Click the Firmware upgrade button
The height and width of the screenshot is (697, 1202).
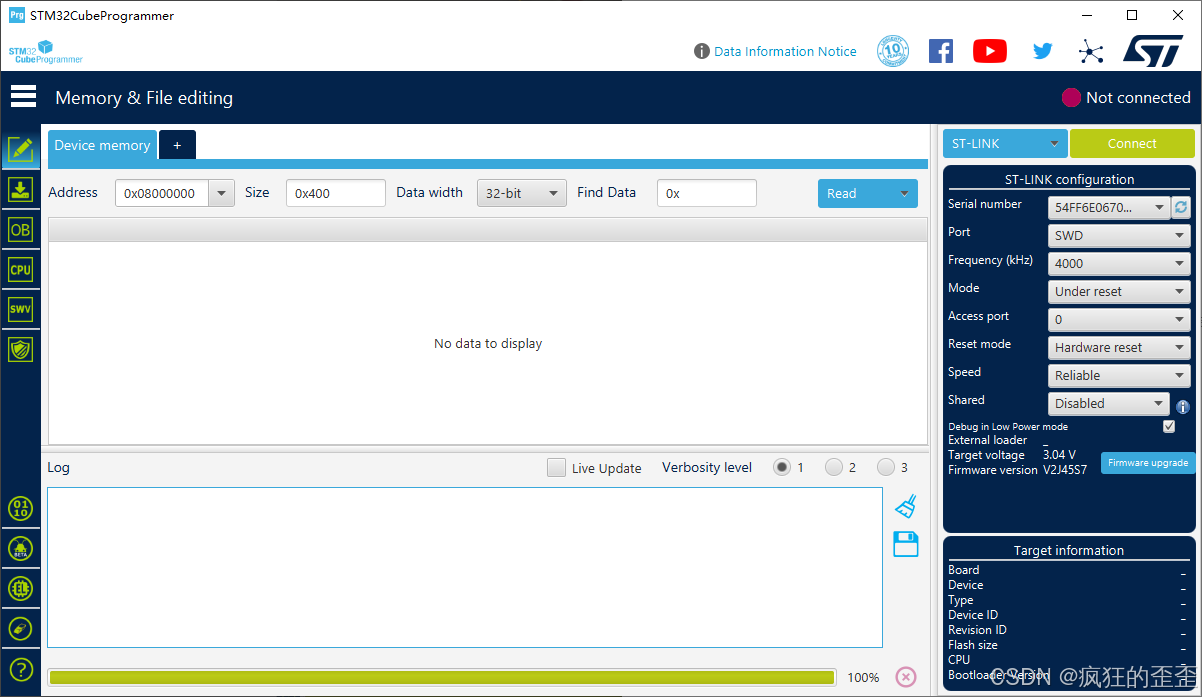1148,463
